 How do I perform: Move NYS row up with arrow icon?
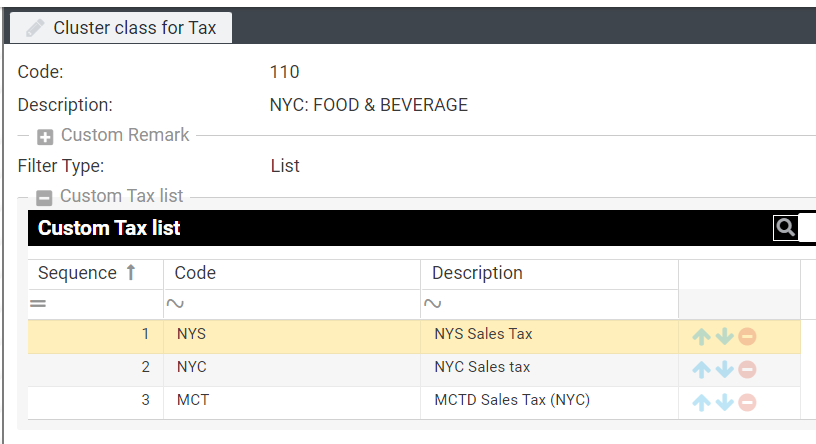pyautogui.click(x=701, y=337)
